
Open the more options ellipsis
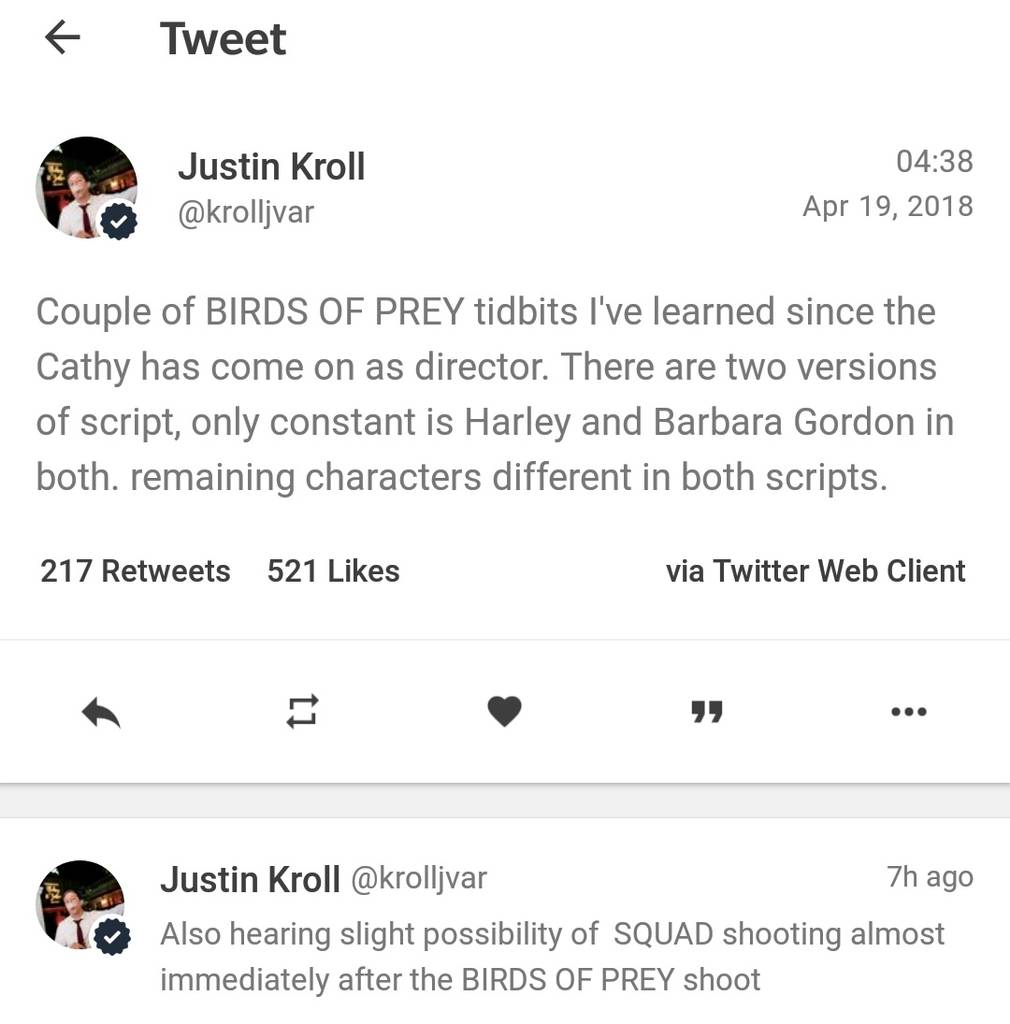[908, 712]
